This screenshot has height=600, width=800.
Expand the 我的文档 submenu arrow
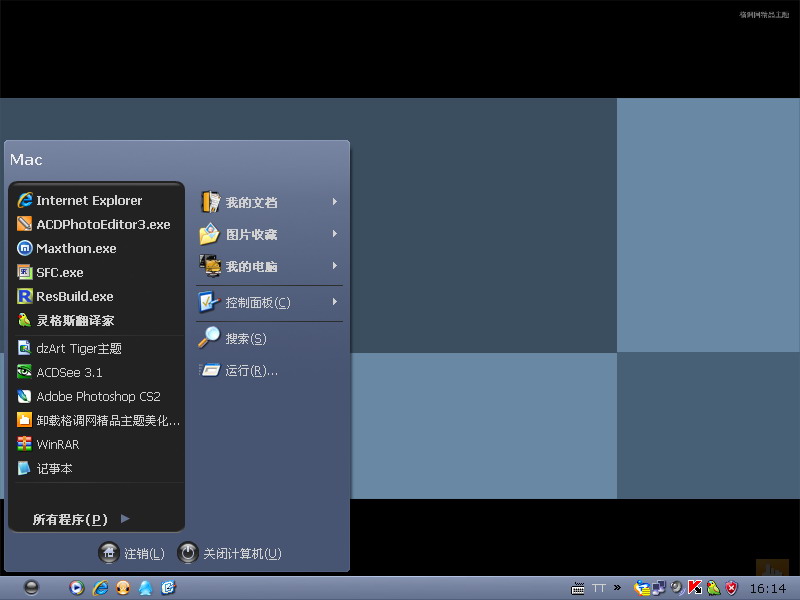335,202
